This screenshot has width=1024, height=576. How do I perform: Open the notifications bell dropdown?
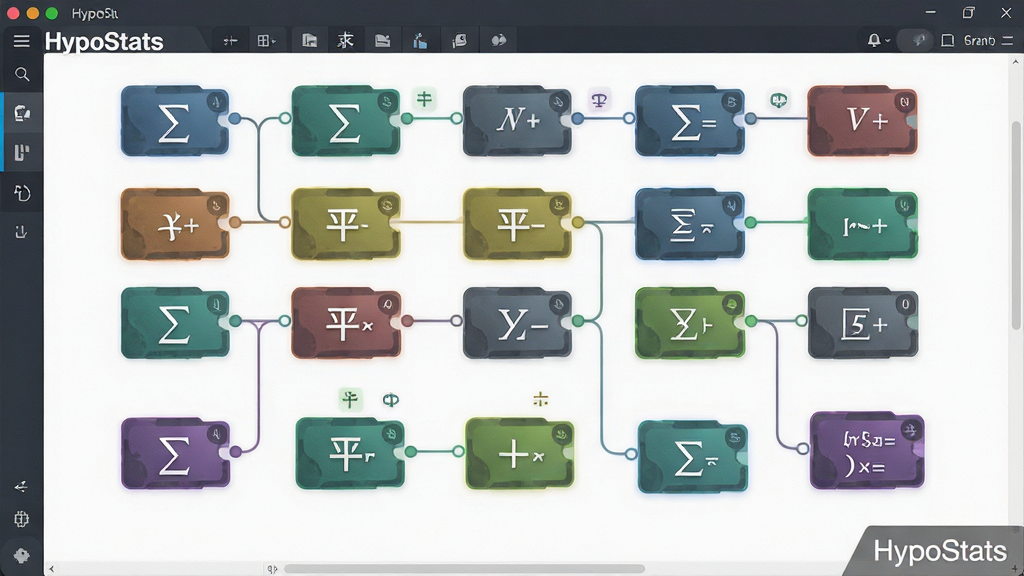(878, 40)
